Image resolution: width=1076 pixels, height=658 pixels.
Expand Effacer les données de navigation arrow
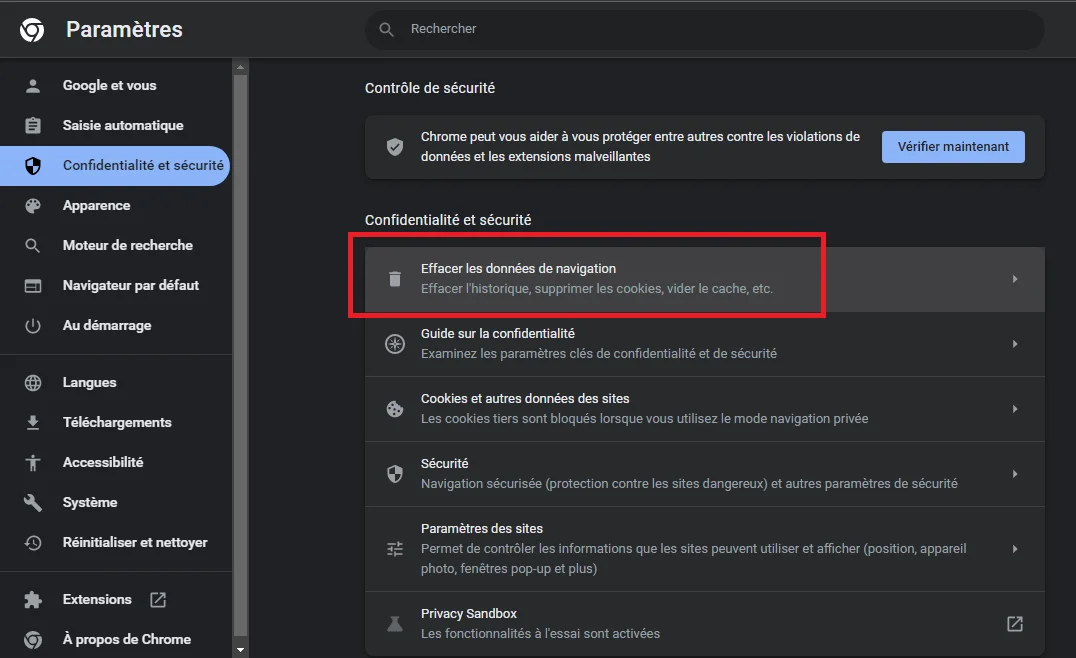pyautogui.click(x=1014, y=279)
